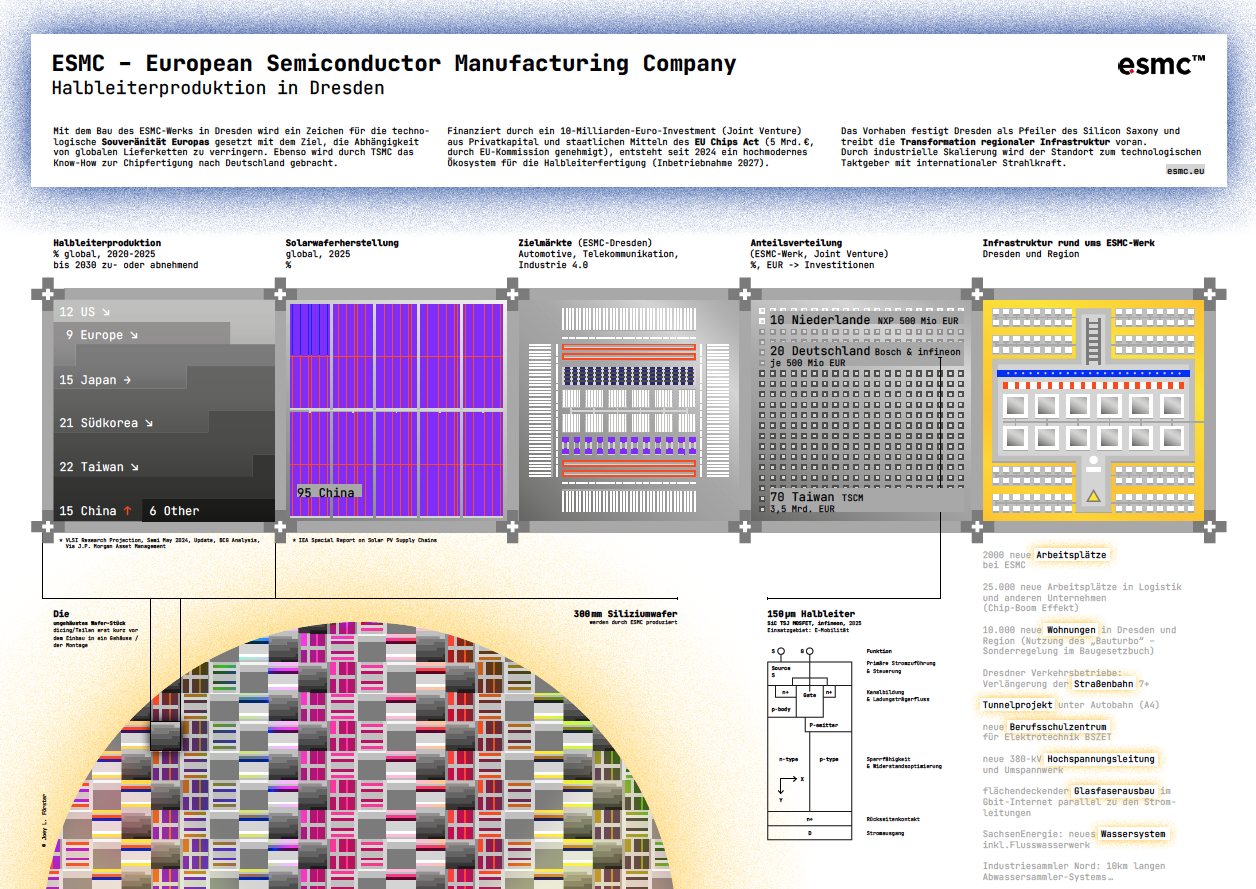Image resolution: width=1256 pixels, height=889 pixels.
Task: Click the highlighted word 'Berufsschulzentrum'
Action: pos(1058,727)
